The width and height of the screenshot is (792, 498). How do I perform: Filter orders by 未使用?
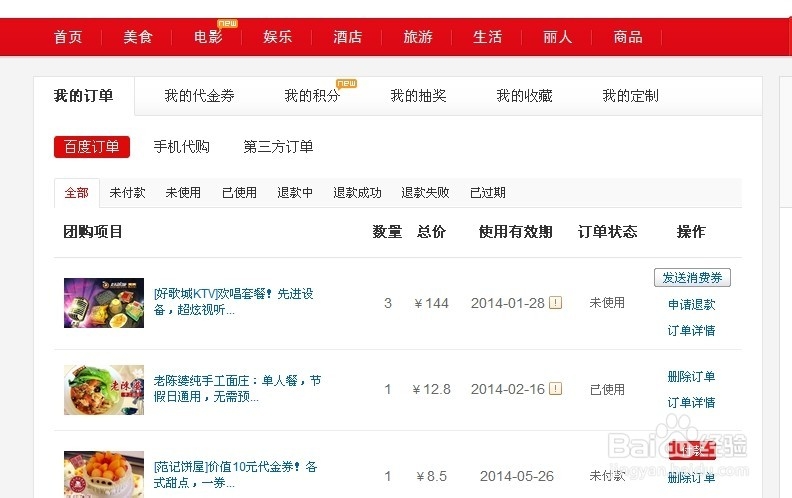183,193
